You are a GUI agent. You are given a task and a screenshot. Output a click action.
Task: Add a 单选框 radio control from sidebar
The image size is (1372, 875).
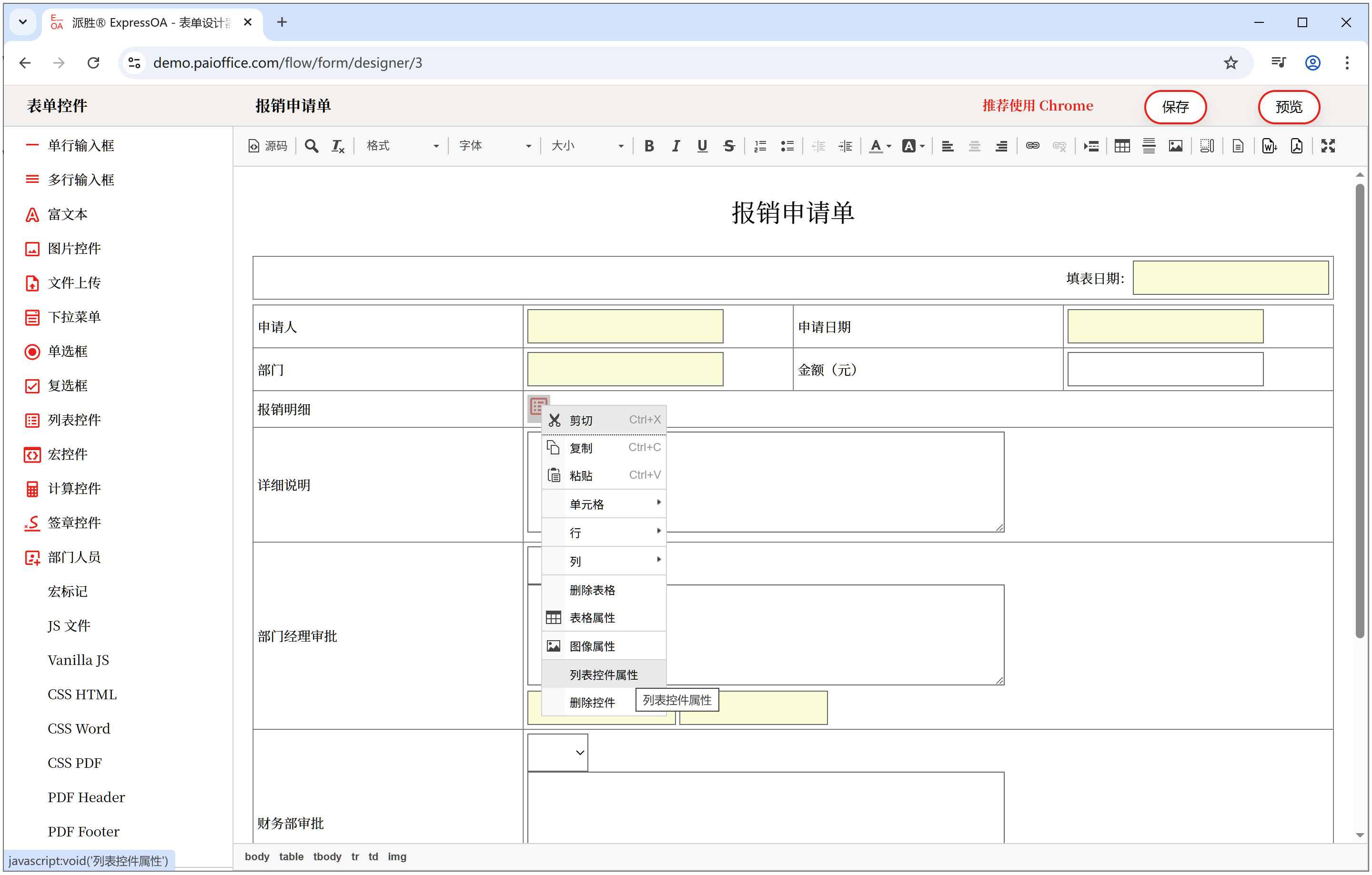[67, 352]
